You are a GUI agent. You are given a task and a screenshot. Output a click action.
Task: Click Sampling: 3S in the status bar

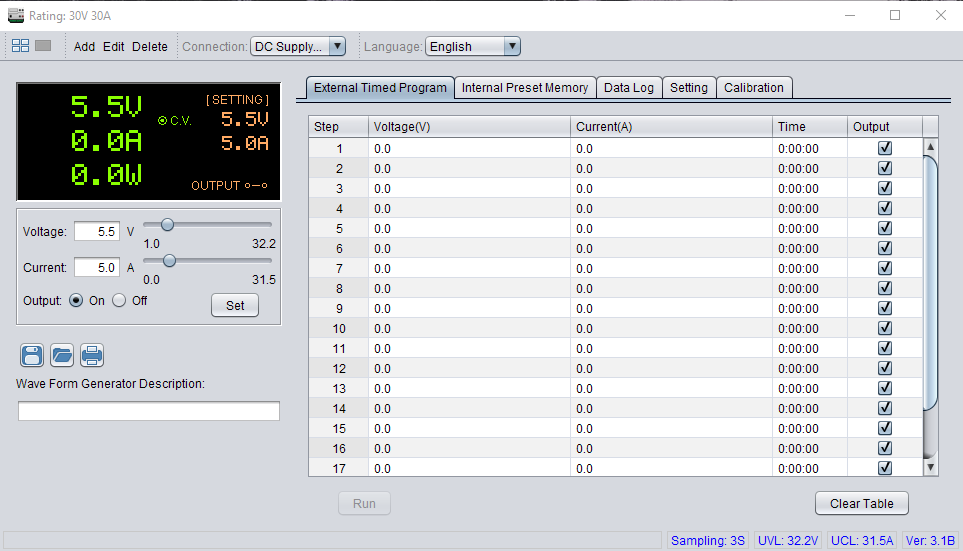[x=708, y=541]
